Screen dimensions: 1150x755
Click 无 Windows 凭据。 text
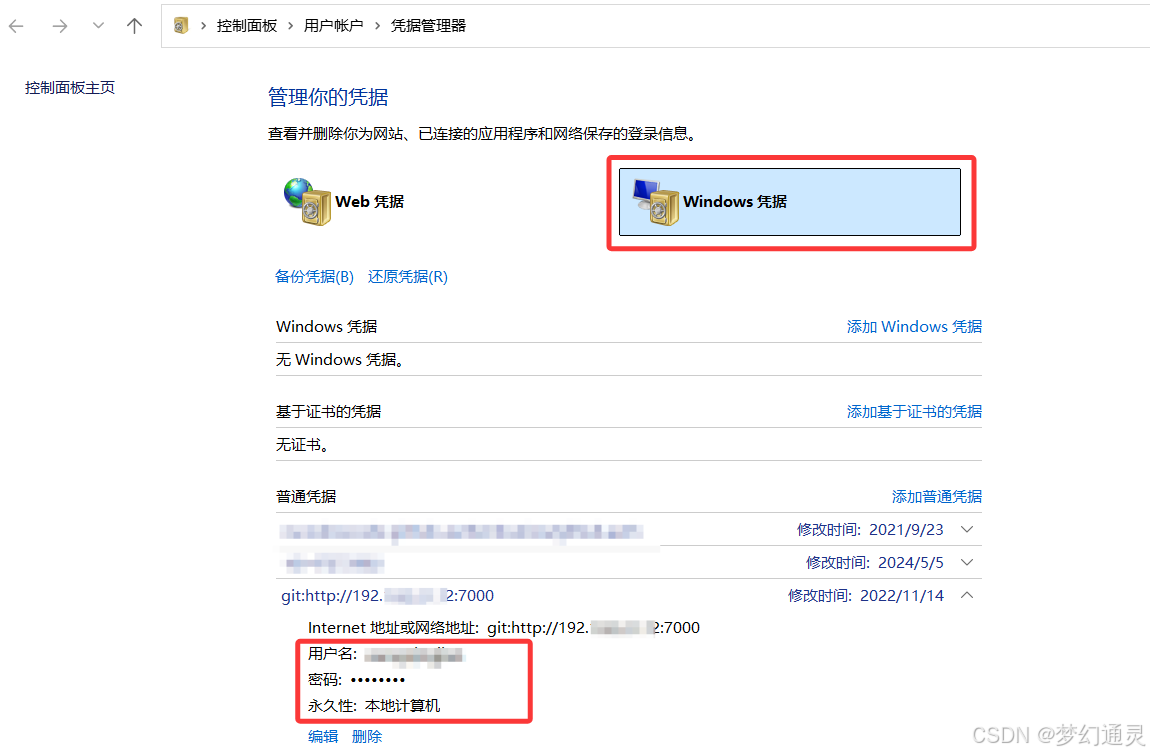[340, 360]
